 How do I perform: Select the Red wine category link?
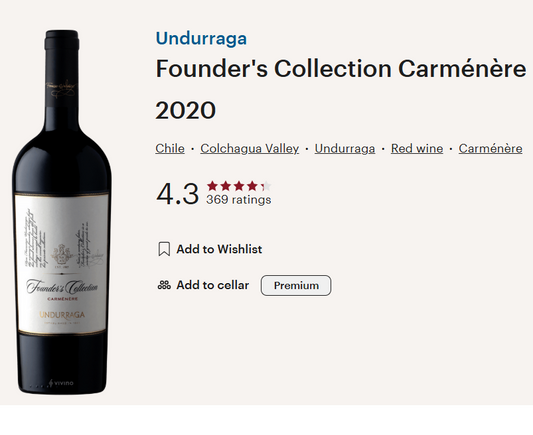point(417,149)
